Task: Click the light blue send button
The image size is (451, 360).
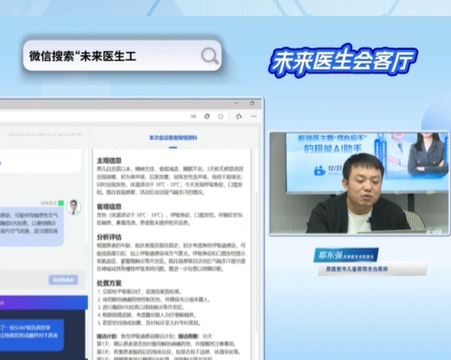Action: [63, 280]
